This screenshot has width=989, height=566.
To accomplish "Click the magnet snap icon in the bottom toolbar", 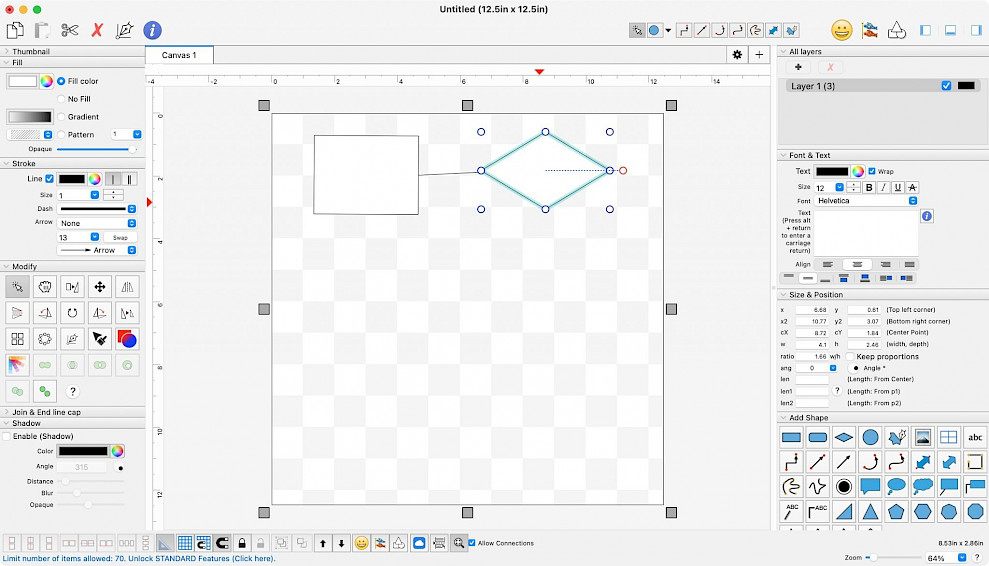I will (x=222, y=543).
